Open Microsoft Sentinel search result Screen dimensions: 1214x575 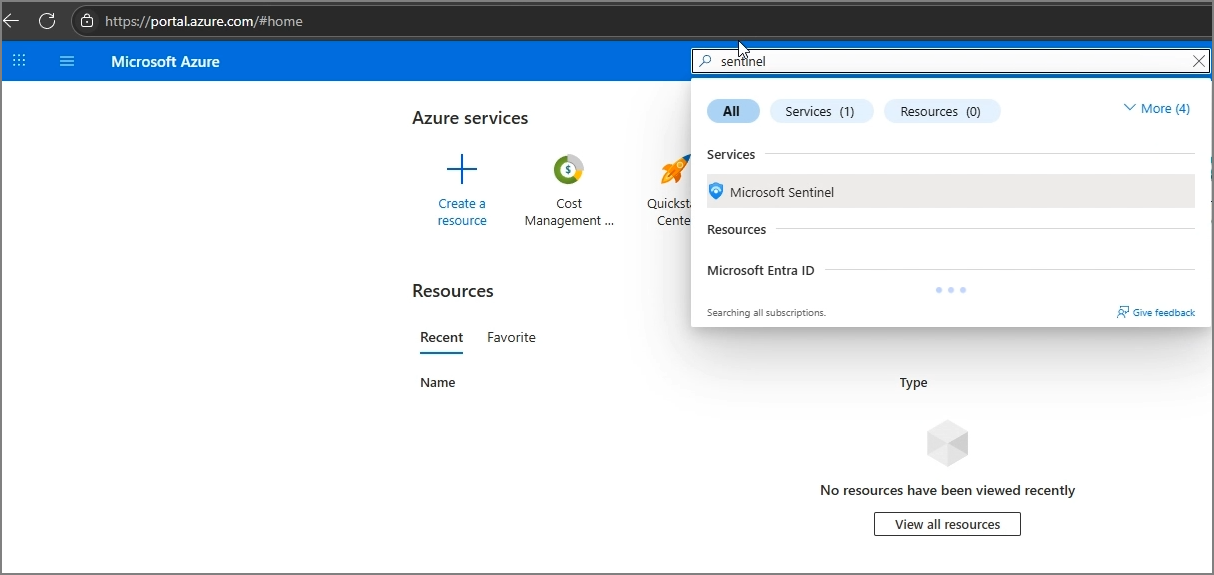[950, 191]
